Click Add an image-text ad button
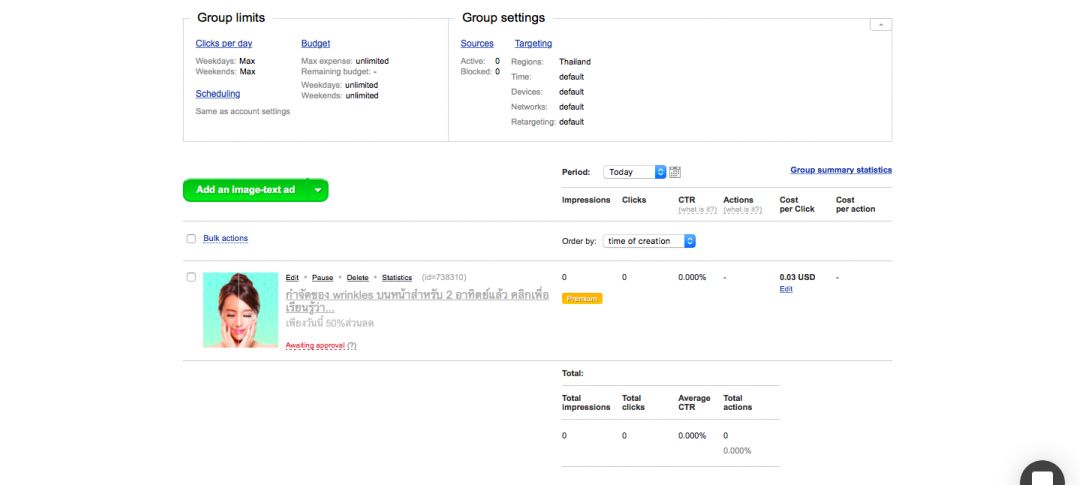The image size is (1080, 485). click(x=246, y=190)
